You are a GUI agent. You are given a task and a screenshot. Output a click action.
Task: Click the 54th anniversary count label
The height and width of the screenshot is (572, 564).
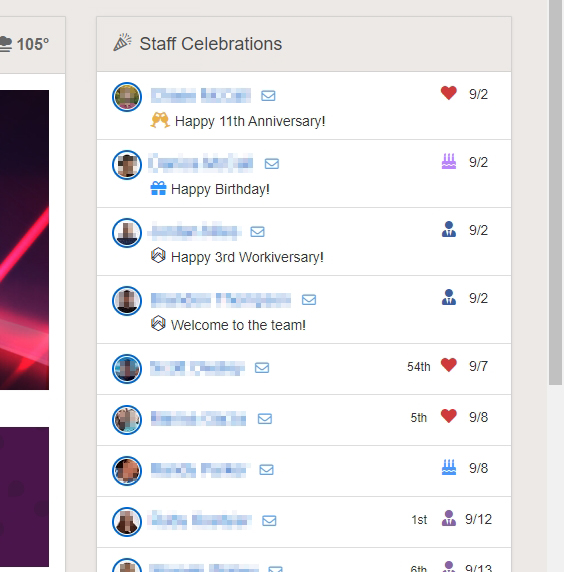[418, 366]
